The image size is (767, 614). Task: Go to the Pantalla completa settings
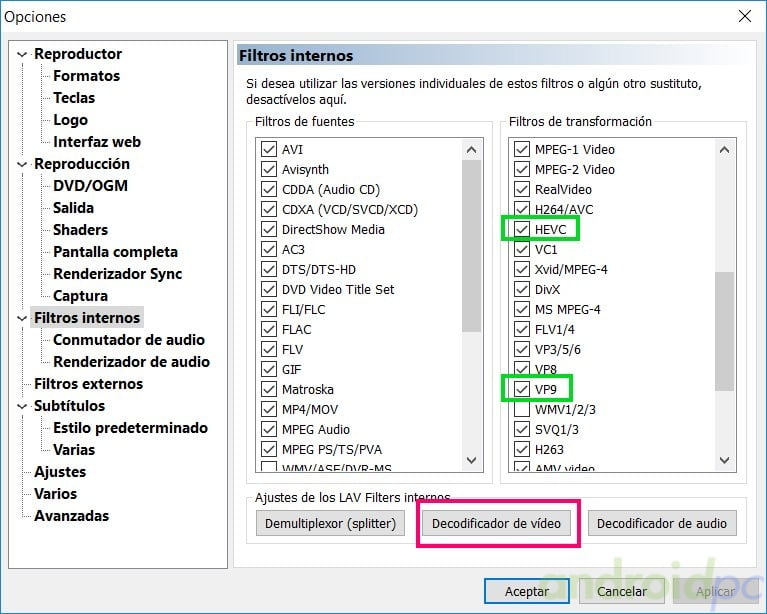(115, 252)
